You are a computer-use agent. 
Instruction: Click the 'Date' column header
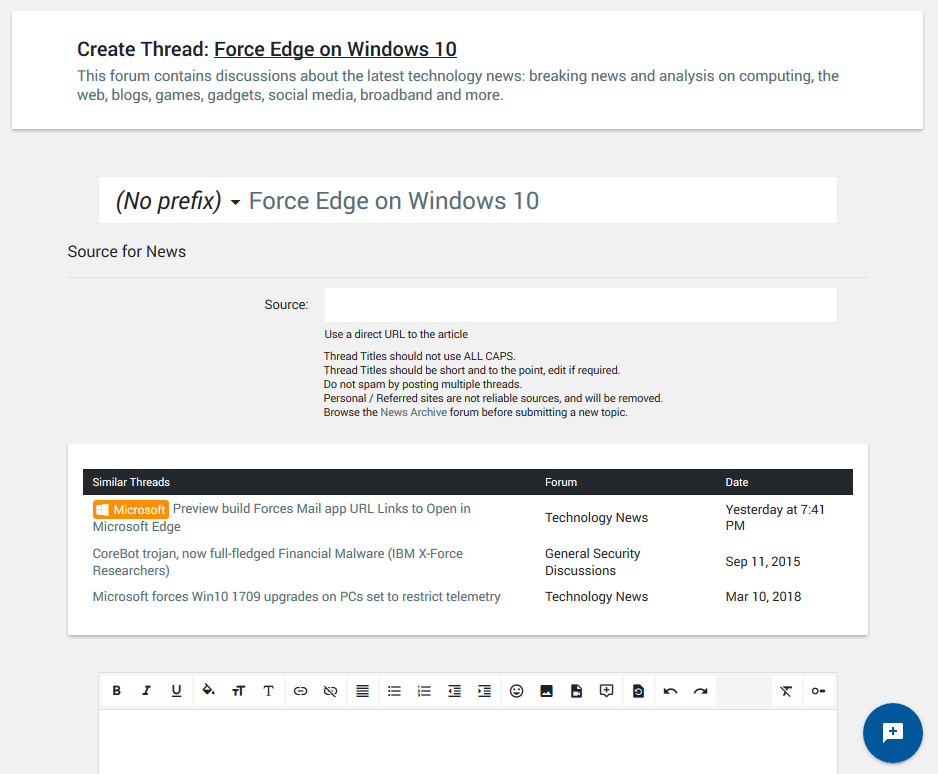pyautogui.click(x=737, y=482)
